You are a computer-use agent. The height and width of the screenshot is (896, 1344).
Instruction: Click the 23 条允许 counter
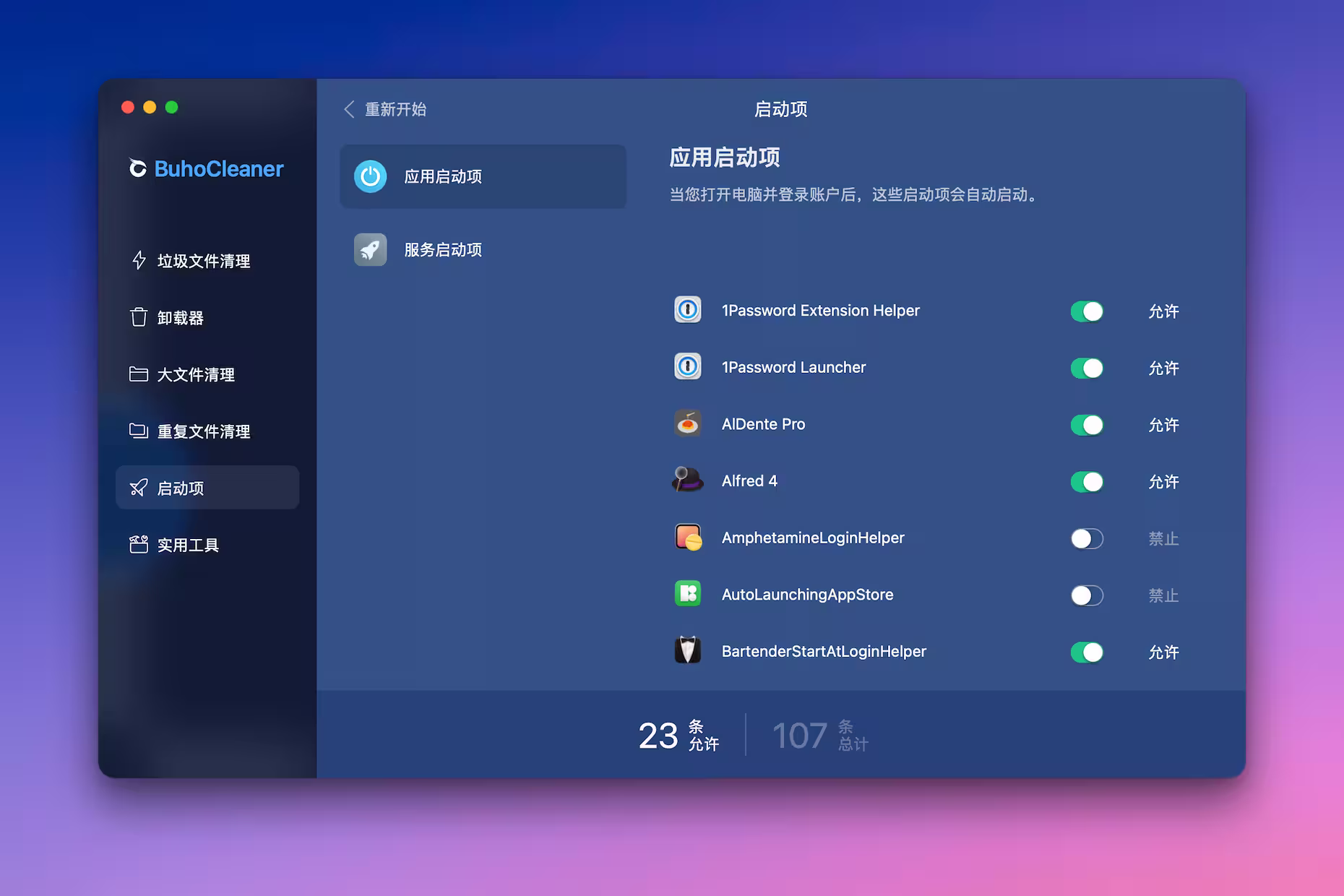tap(679, 736)
